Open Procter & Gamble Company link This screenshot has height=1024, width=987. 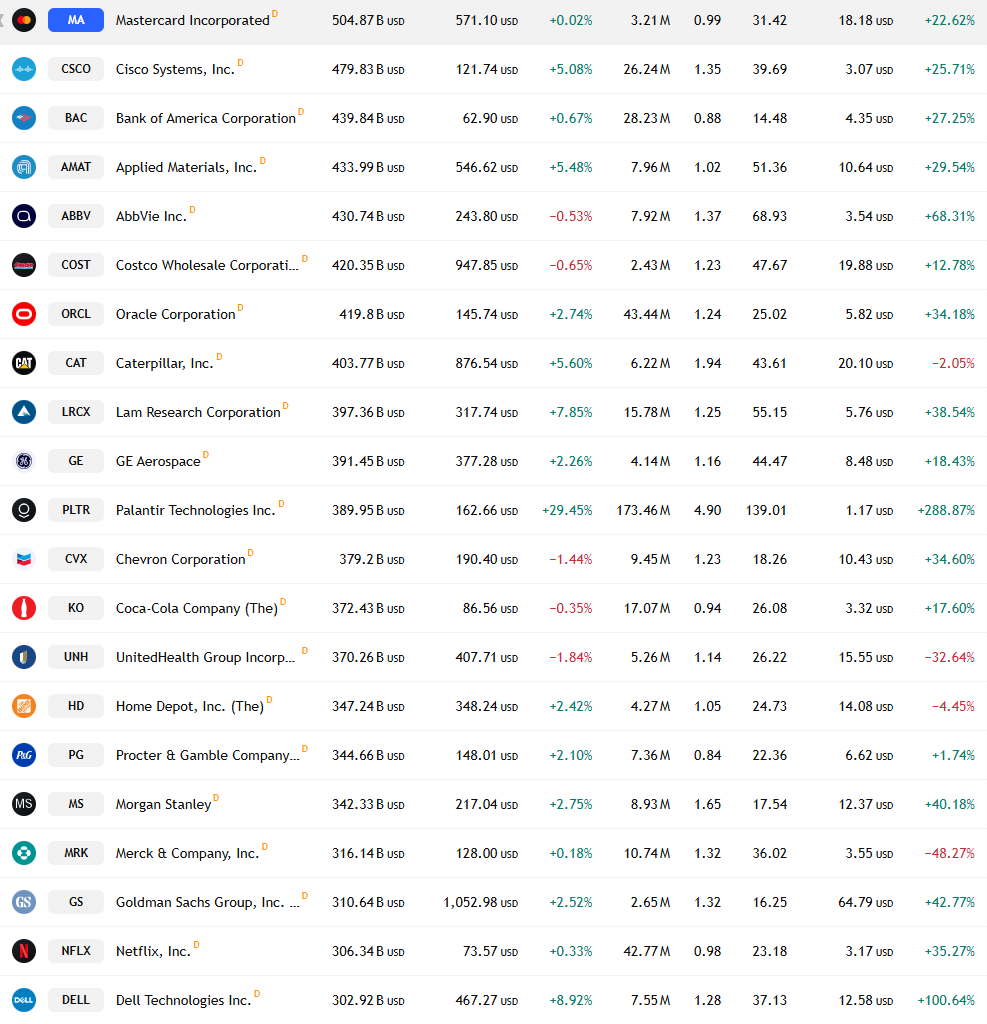click(x=207, y=755)
